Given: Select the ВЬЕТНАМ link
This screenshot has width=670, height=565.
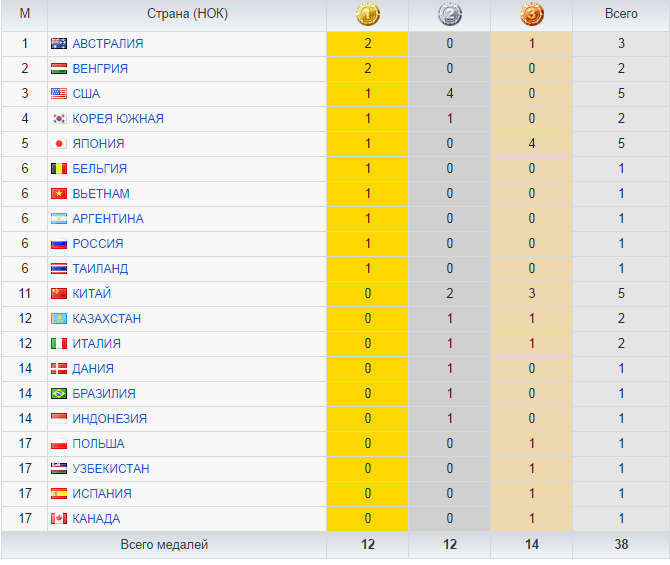Looking at the screenshot, I should coord(101,194).
